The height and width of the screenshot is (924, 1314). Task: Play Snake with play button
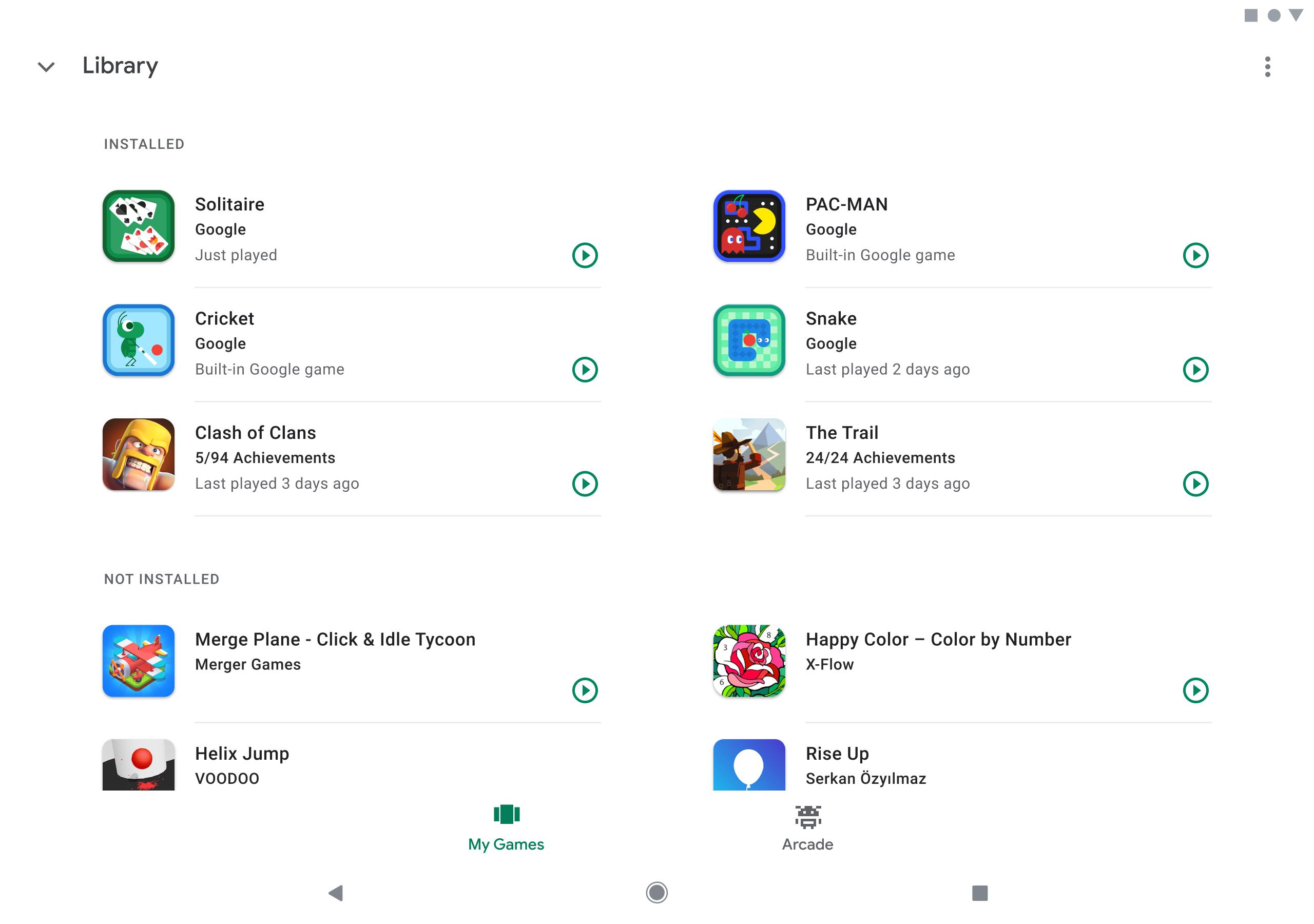(1196, 370)
